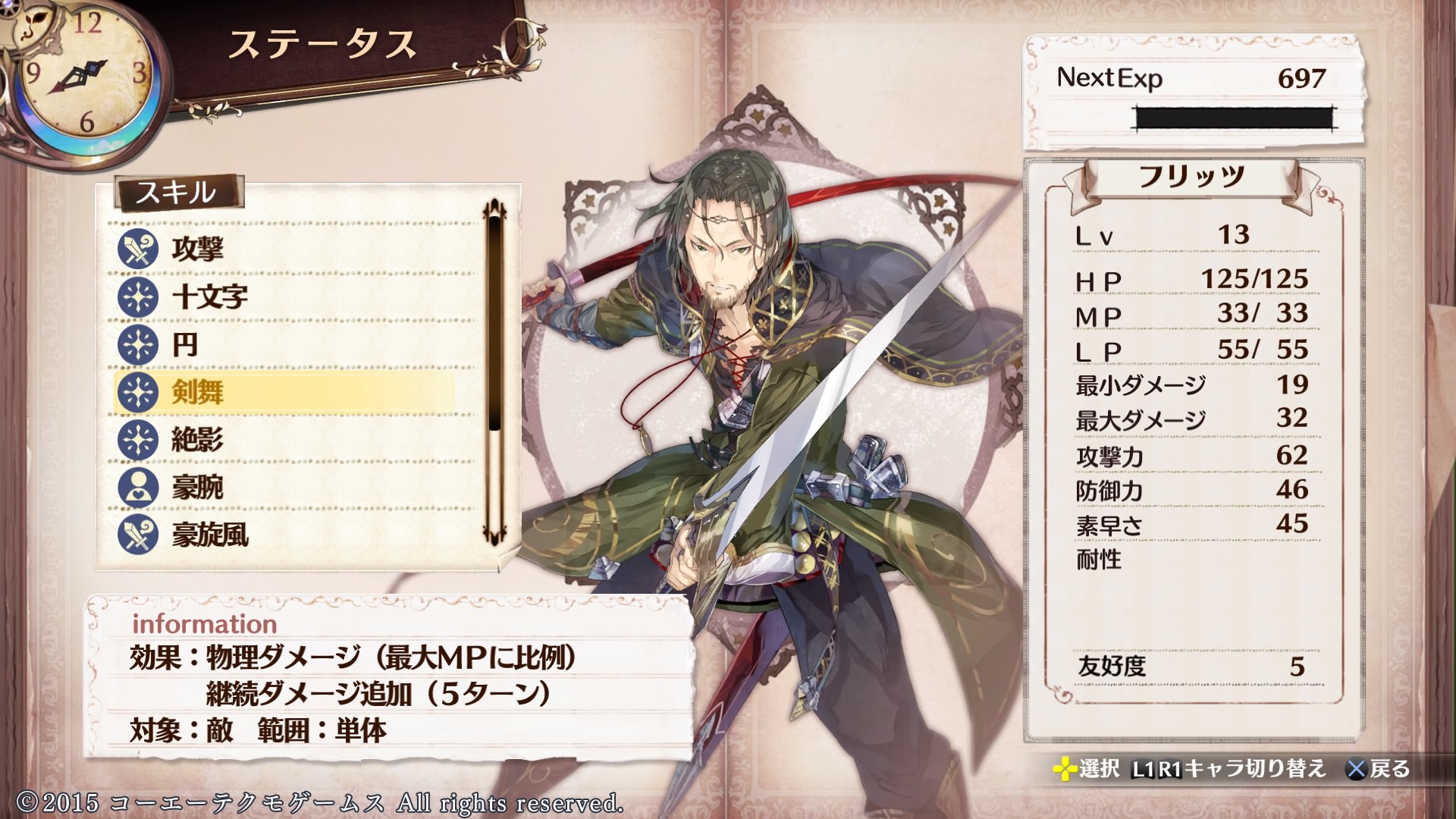Click the skill icon next to 円
1456x819 pixels.
[137, 344]
